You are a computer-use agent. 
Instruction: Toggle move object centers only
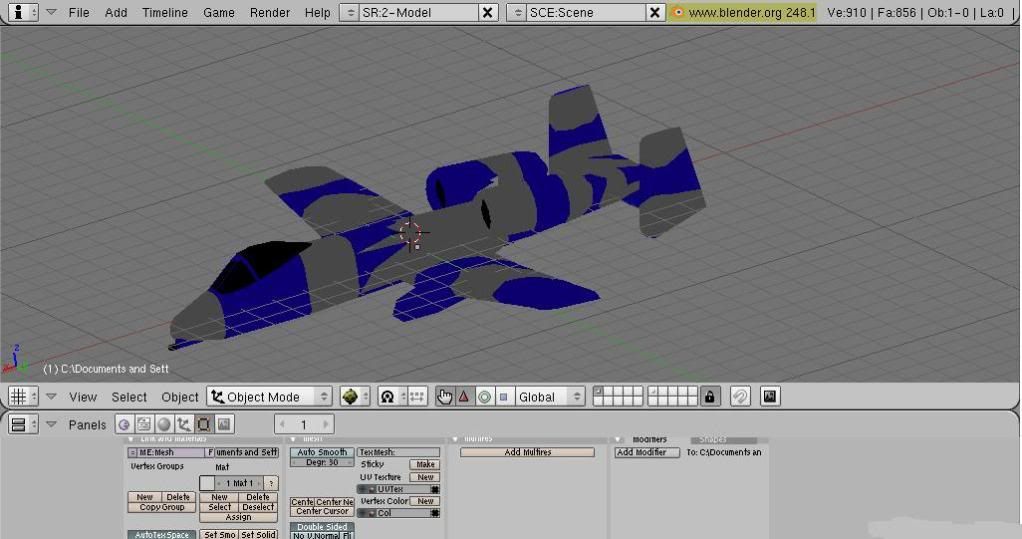click(418, 396)
